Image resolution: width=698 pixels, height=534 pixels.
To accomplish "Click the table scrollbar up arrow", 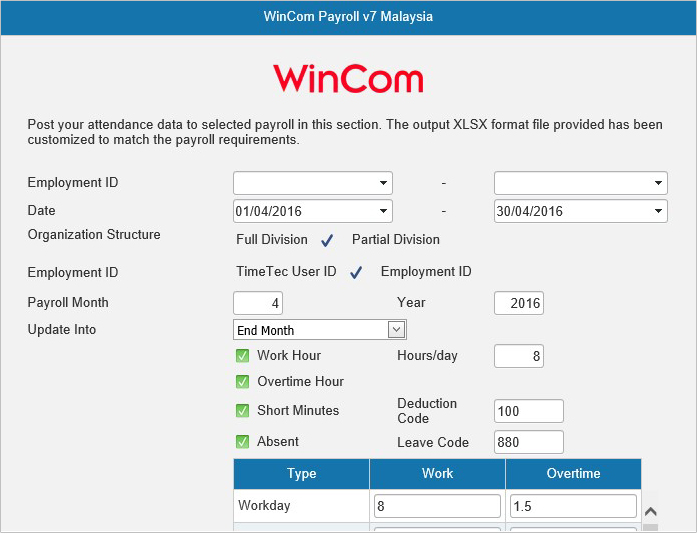I will pos(650,511).
